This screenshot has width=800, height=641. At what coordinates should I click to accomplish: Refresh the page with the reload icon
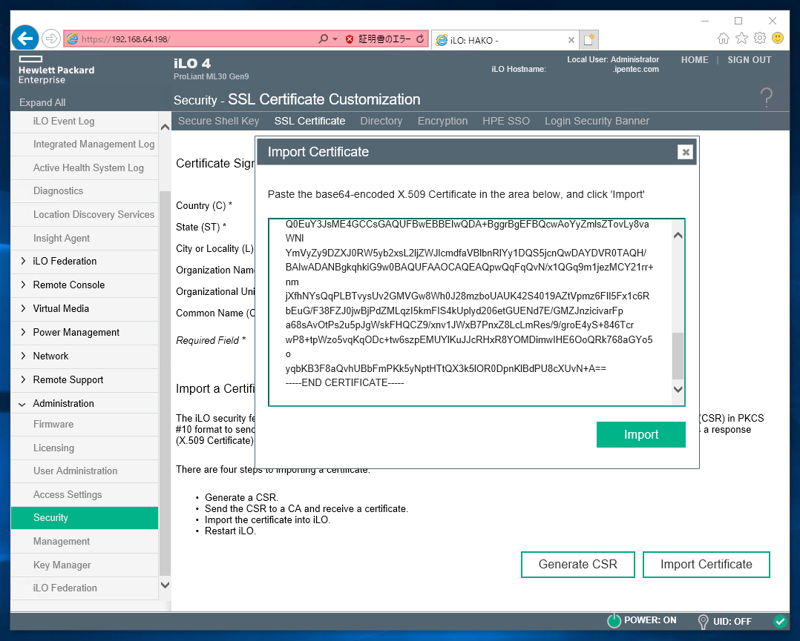pyautogui.click(x=420, y=39)
